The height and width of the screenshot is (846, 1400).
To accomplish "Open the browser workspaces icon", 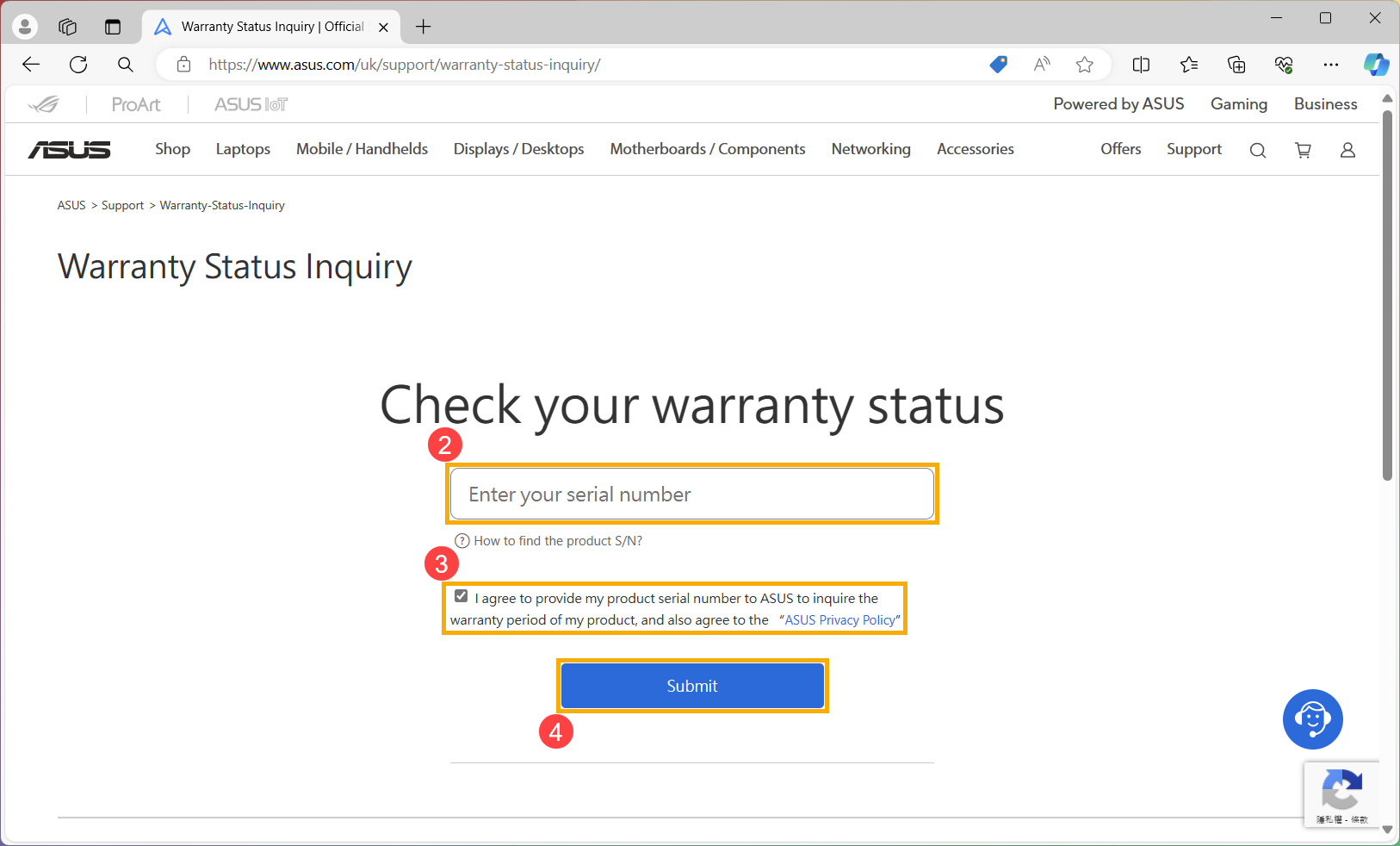I will pyautogui.click(x=68, y=27).
